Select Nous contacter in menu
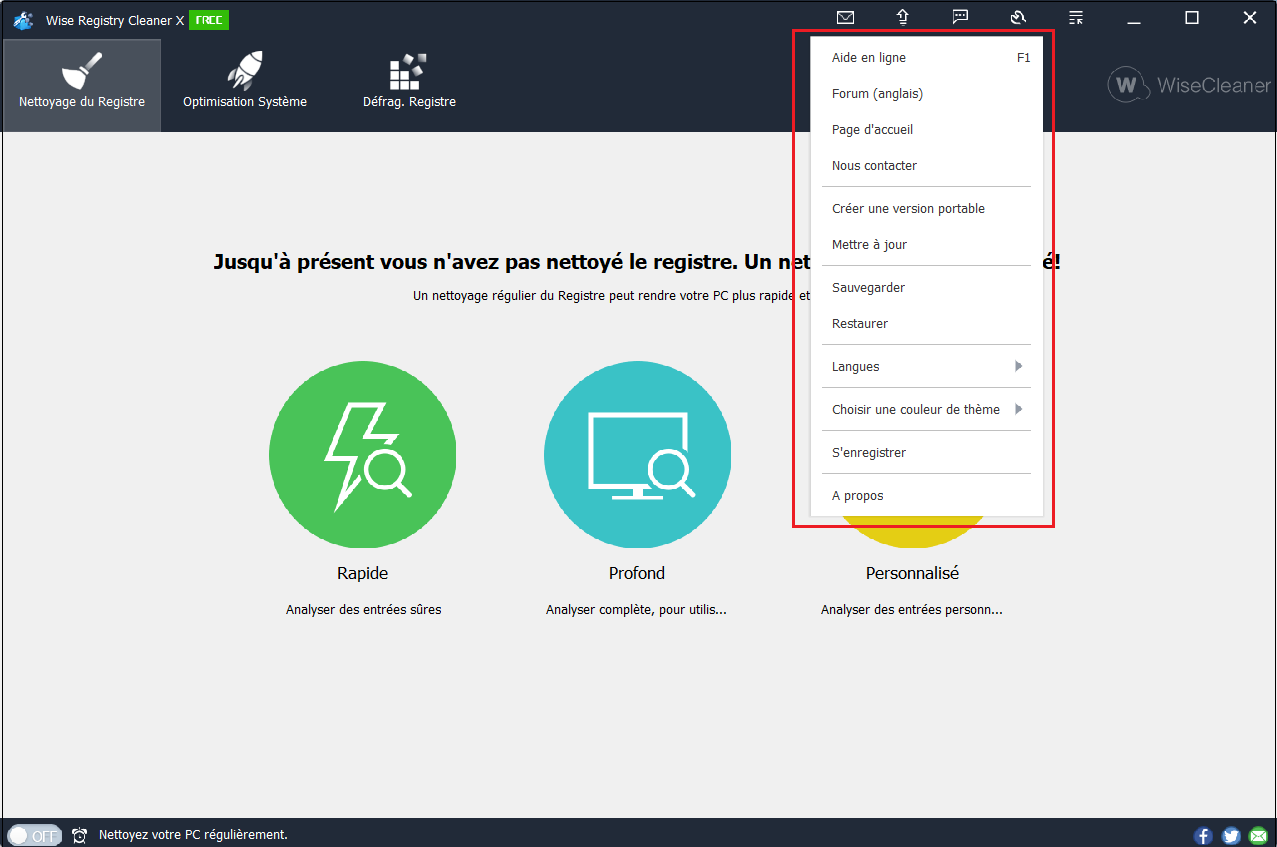 926,166
